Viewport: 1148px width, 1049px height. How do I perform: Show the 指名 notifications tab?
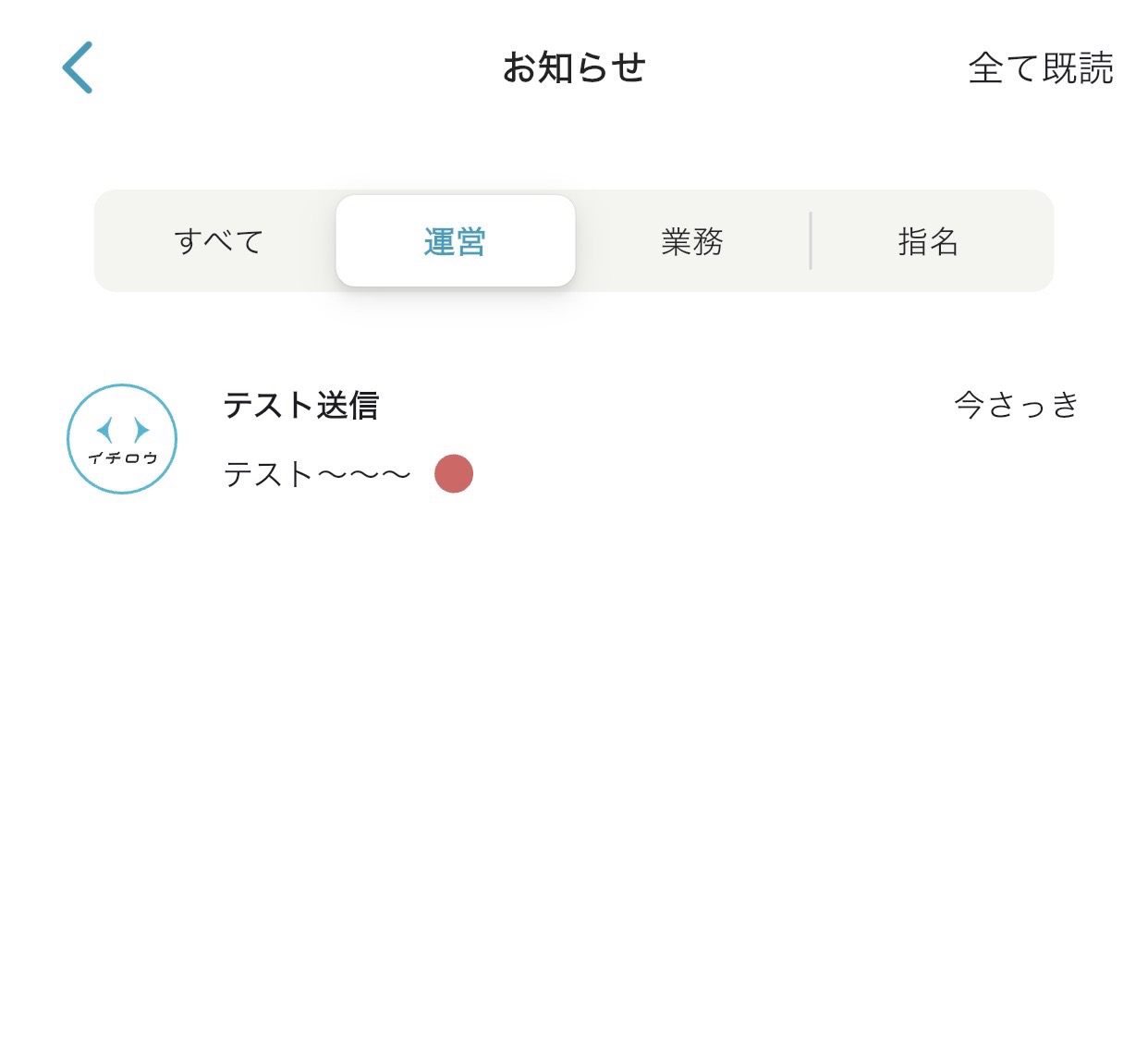(x=928, y=241)
